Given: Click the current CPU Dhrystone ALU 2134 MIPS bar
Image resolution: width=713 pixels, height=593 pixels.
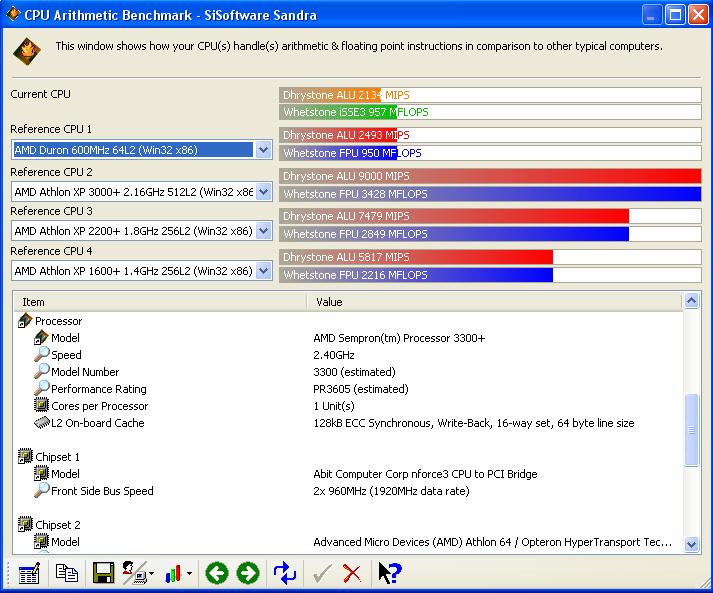Looking at the screenshot, I should pyautogui.click(x=490, y=95).
